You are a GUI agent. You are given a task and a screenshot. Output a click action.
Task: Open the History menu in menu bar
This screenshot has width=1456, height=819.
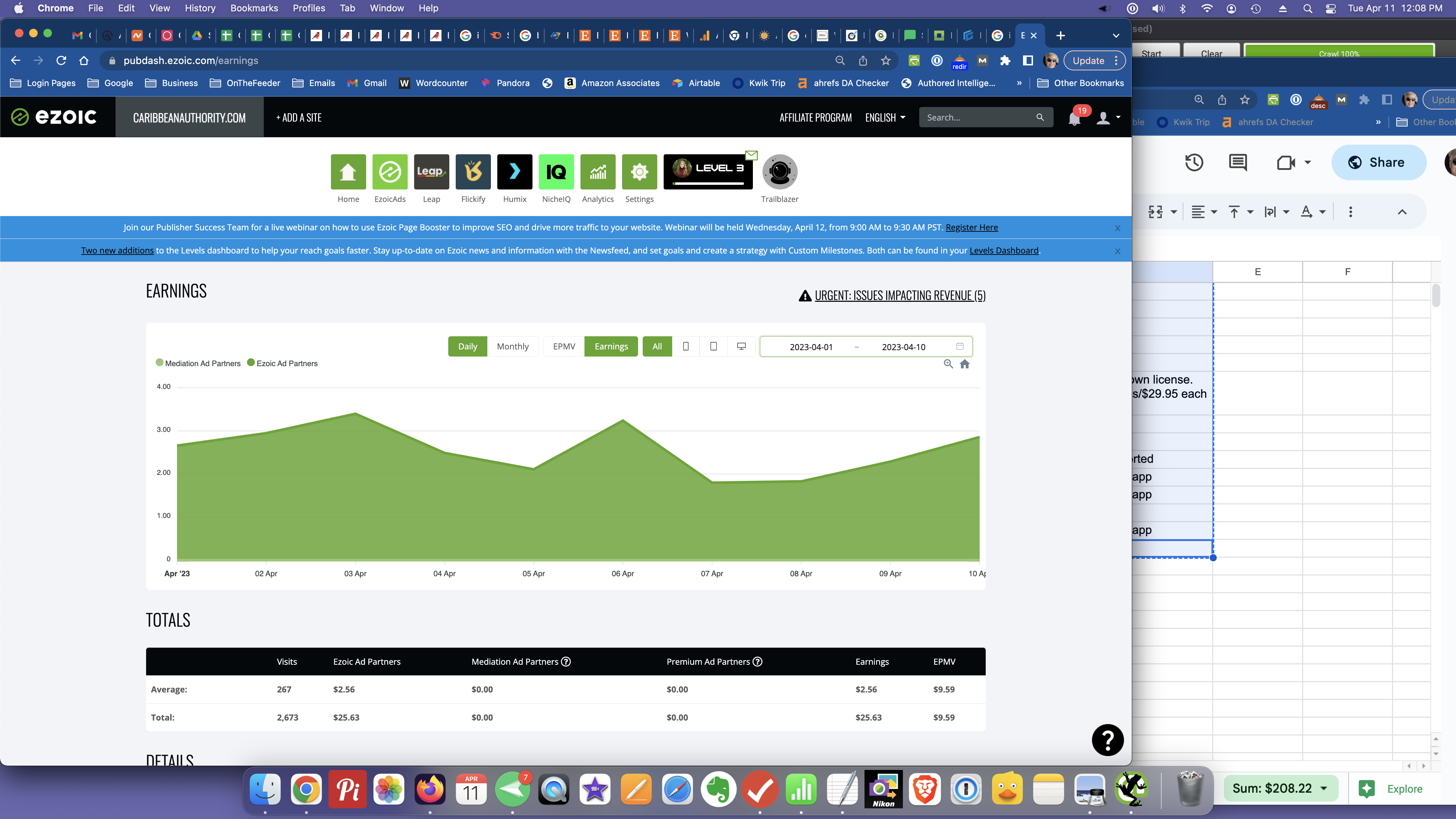click(x=199, y=8)
